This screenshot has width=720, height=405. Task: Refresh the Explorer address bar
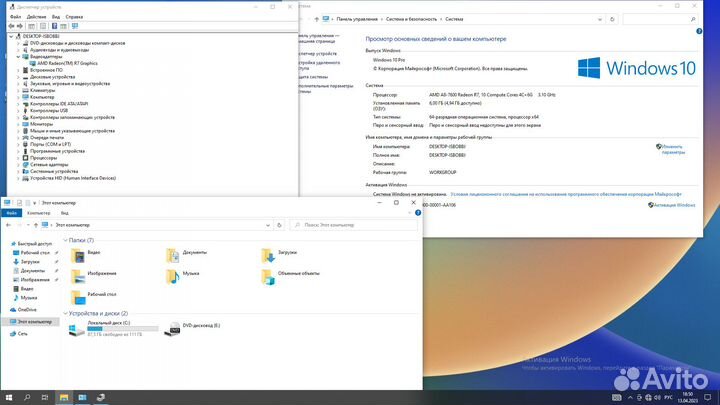coord(279,225)
